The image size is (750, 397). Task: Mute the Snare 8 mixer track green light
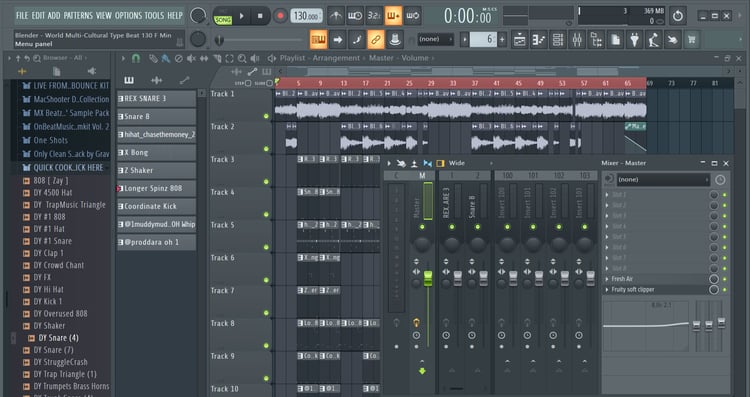(x=477, y=227)
